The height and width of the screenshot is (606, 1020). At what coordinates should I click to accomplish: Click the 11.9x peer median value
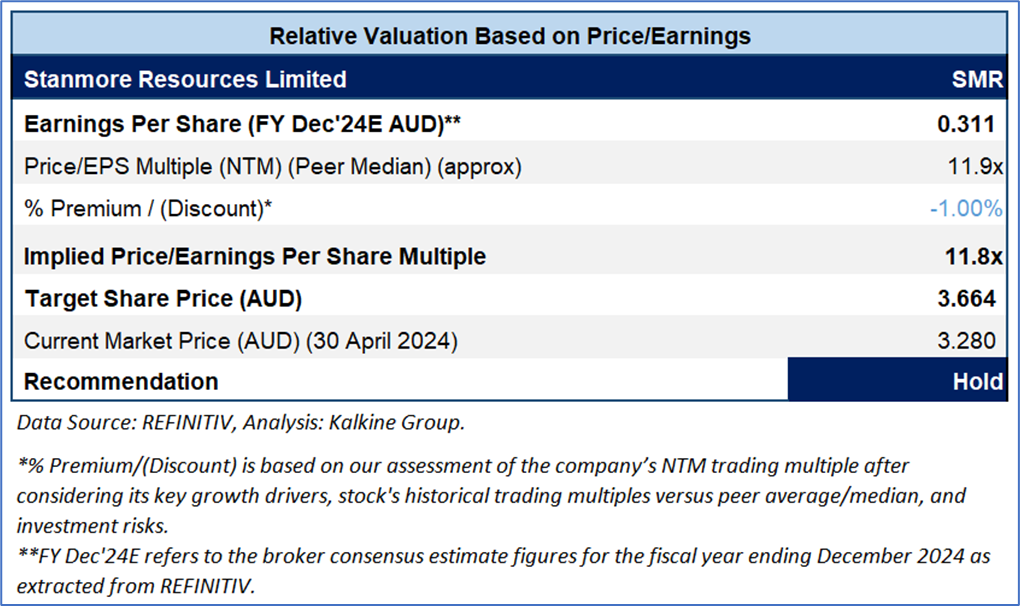[975, 167]
